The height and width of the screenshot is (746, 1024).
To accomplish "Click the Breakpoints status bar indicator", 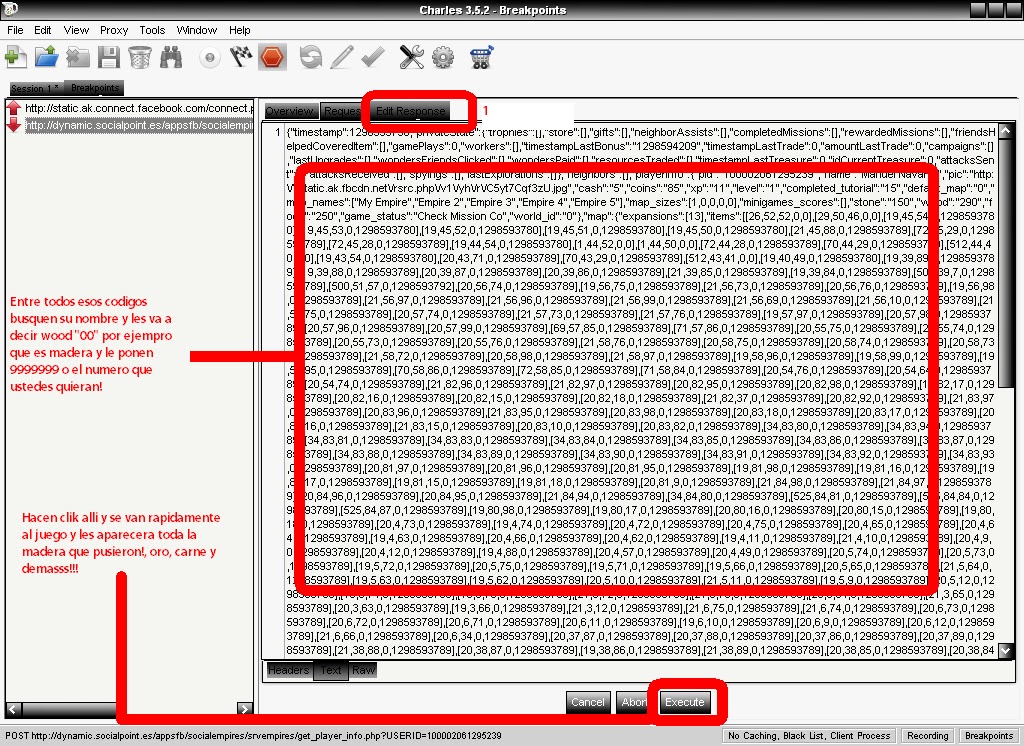I will point(989,736).
